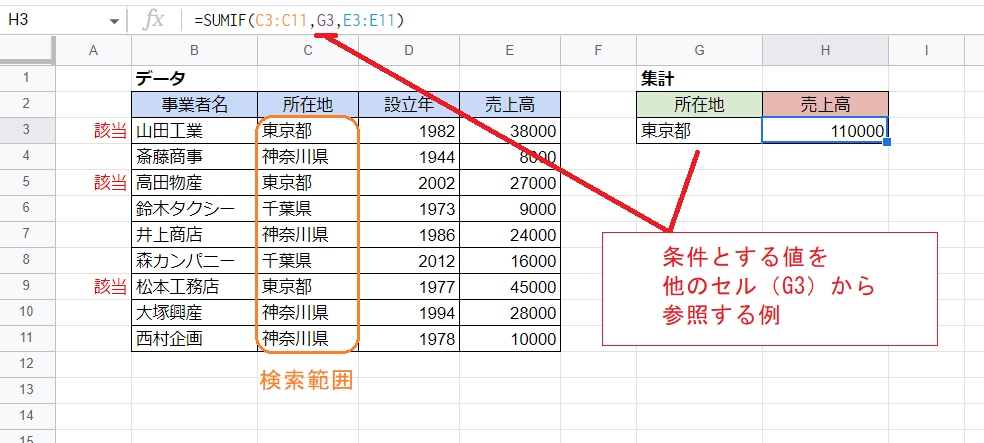Select row 1 header
This screenshot has width=984, height=443.
(x=28, y=78)
